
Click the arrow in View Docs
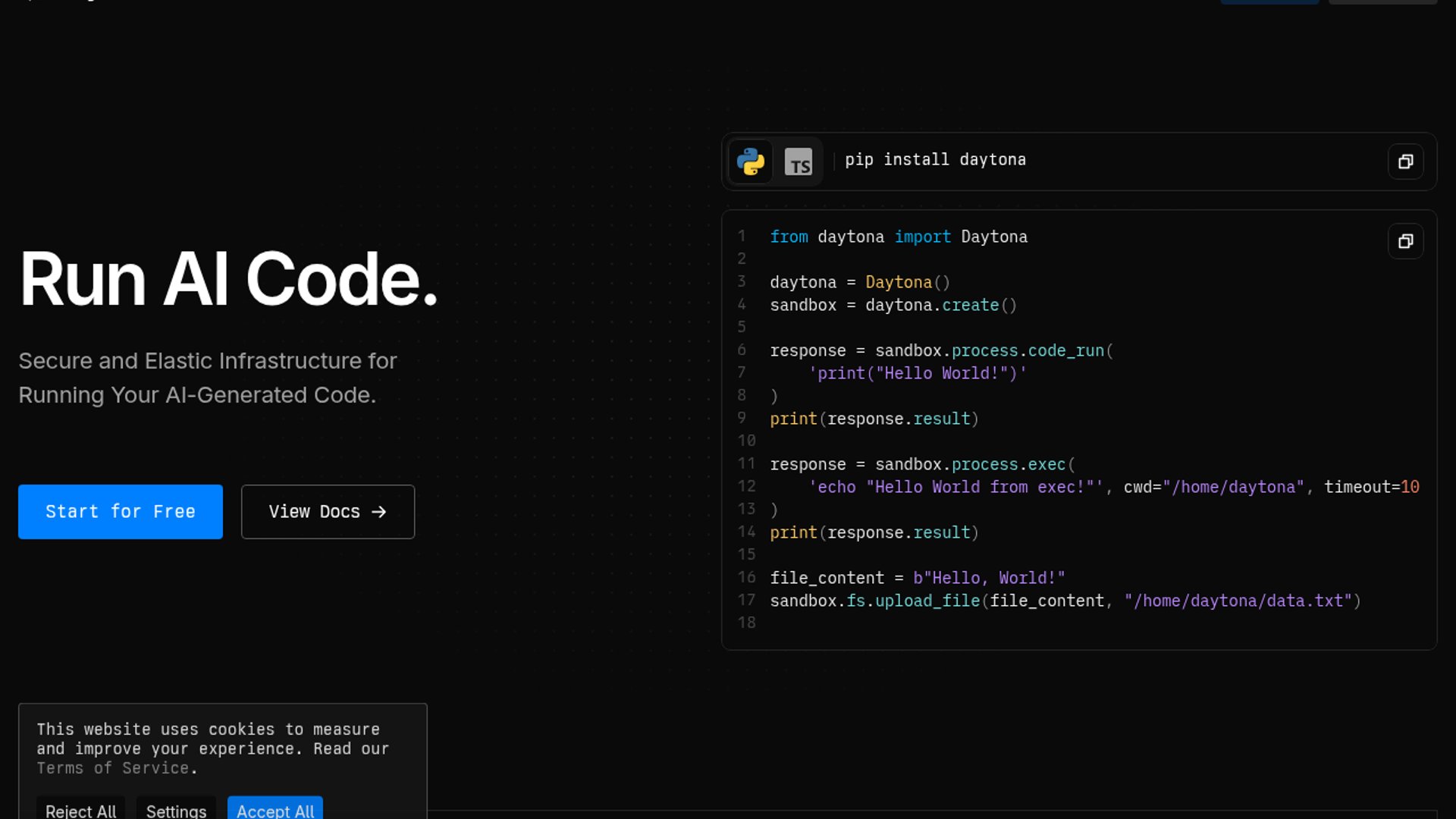379,512
